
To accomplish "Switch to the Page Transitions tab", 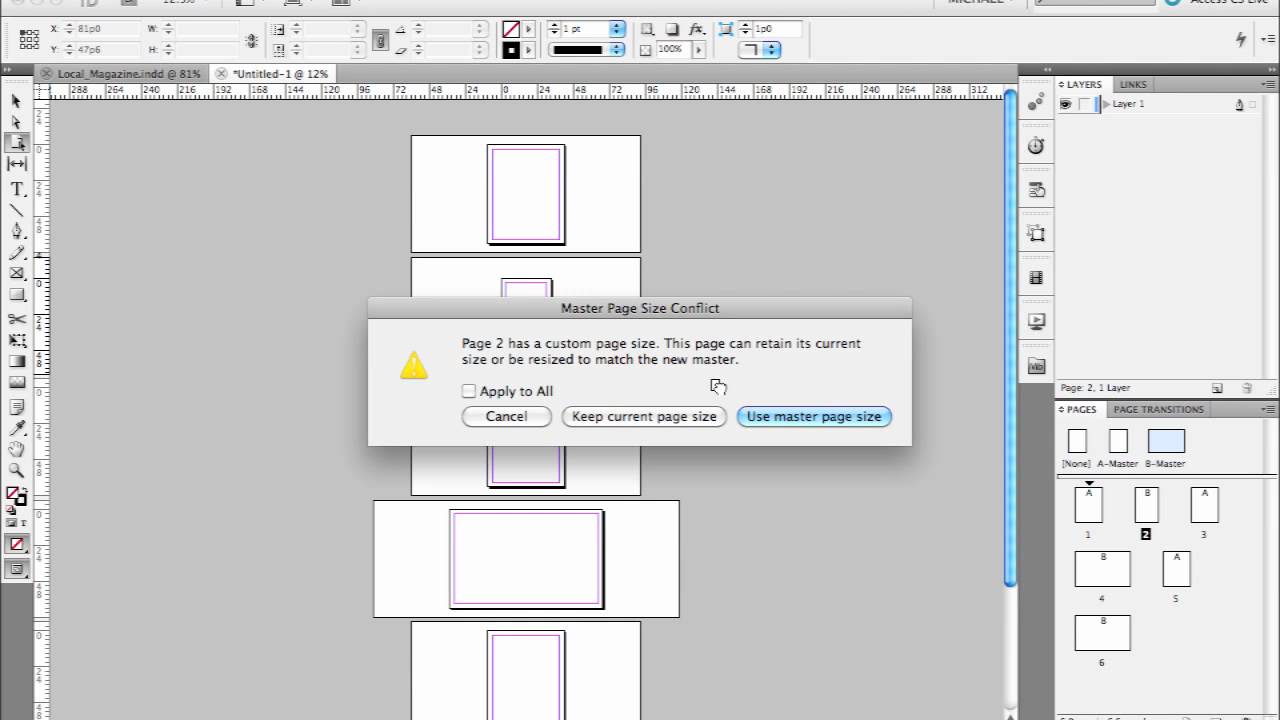I will tap(1158, 409).
